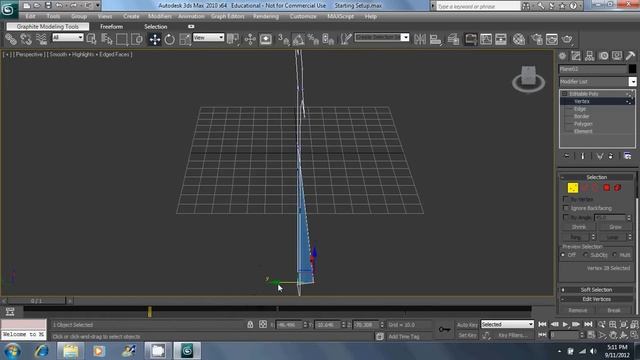Open the View reference coordinate dropdown
Image resolution: width=640 pixels, height=360 pixels.
coord(209,37)
